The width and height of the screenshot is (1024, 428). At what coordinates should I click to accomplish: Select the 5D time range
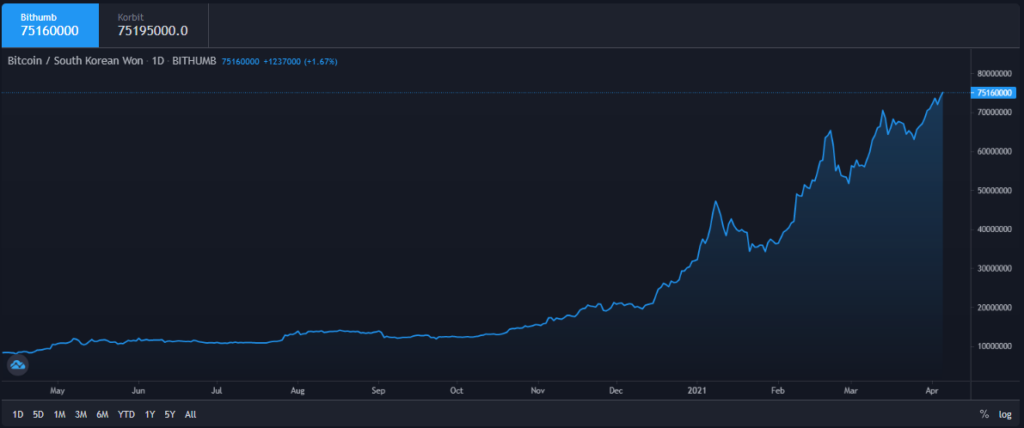click(38, 414)
